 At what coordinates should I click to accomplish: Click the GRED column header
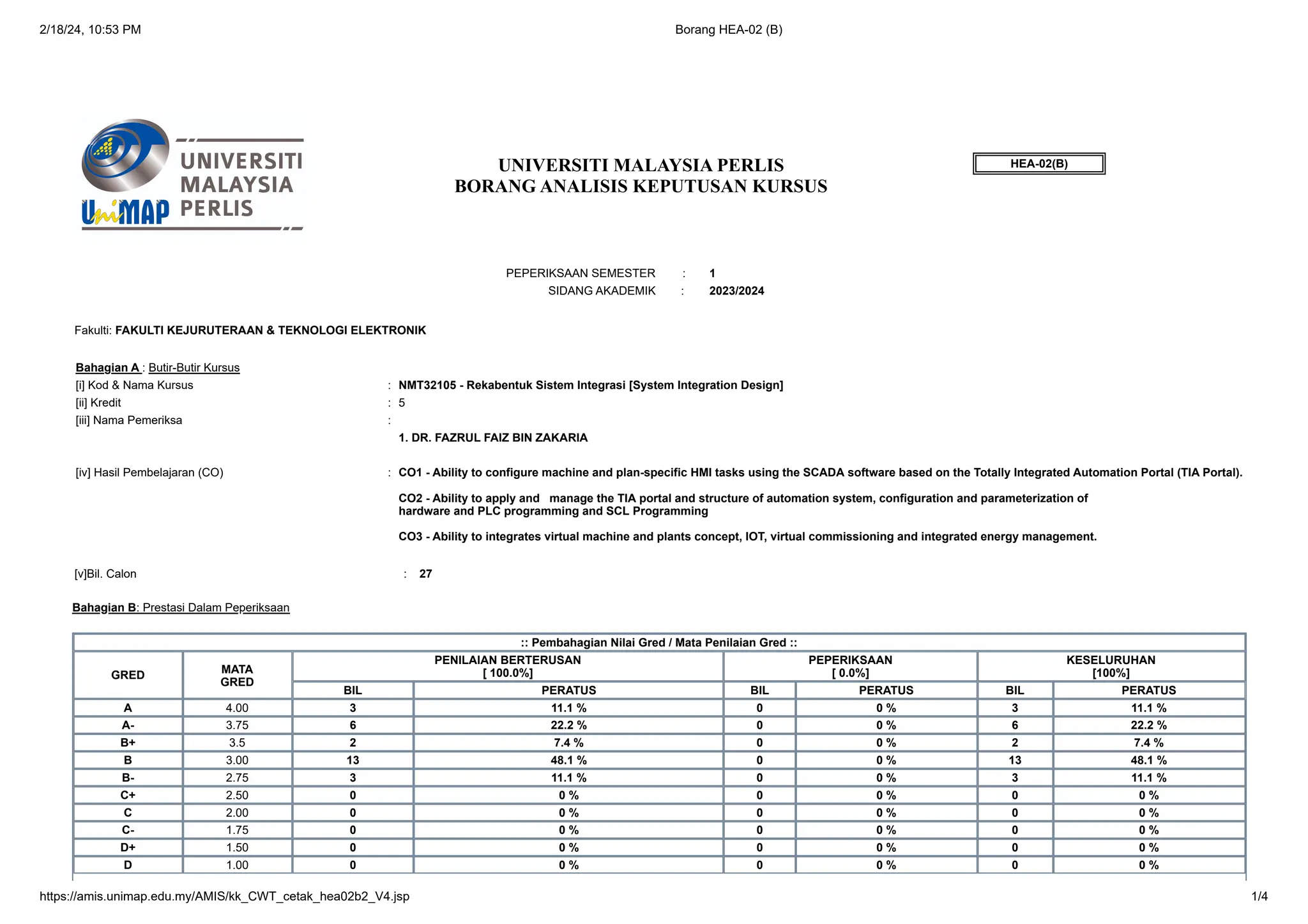[x=128, y=675]
